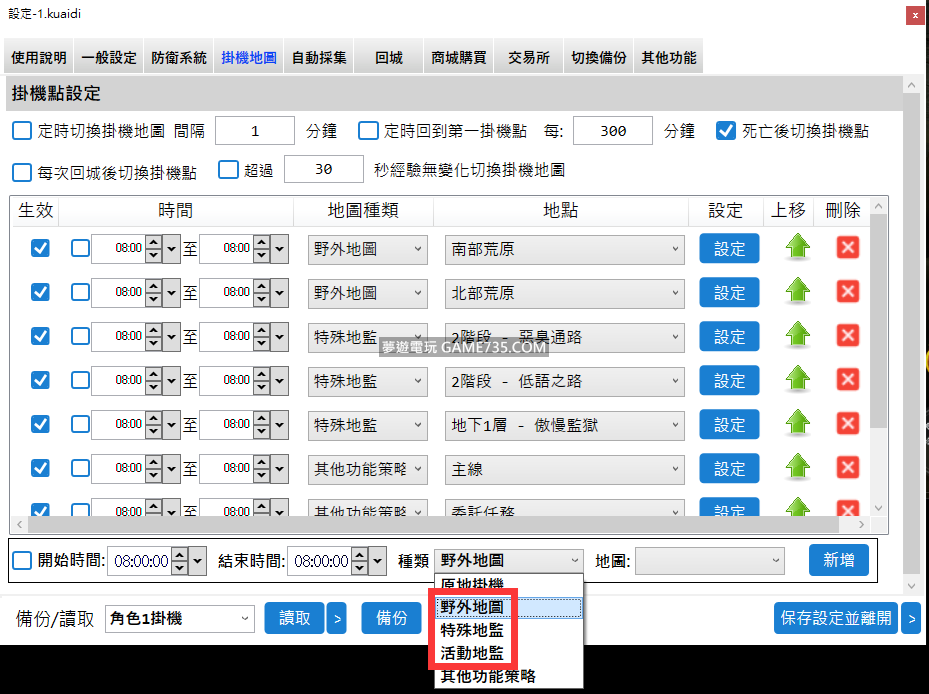The width and height of the screenshot is (929, 694).
Task: Open the 地圖 dropdown next to 新增
Action: 709,561
